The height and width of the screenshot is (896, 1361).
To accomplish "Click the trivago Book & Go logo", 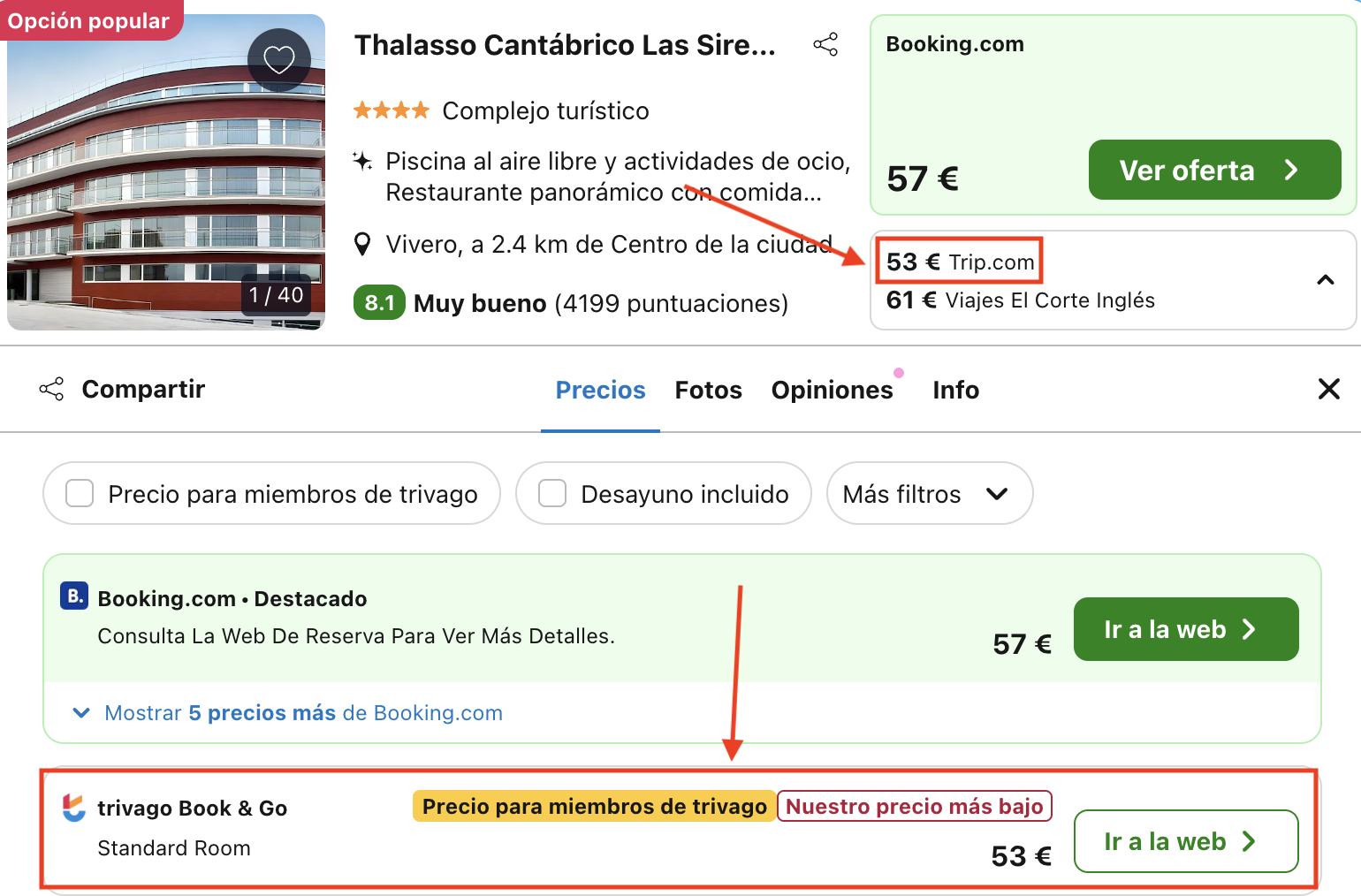I will coord(74,807).
